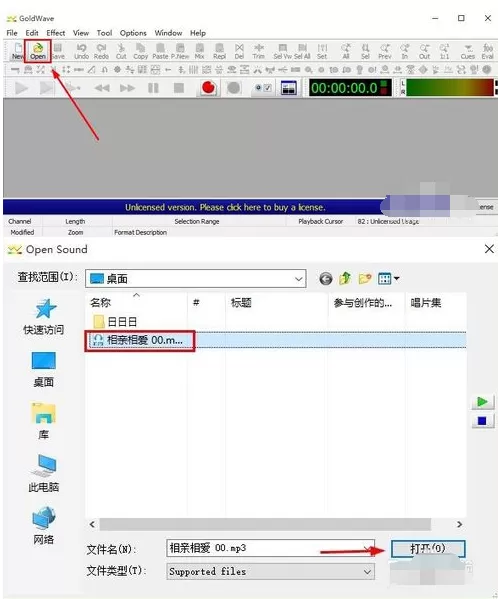Click the New file toolbar icon
498x599 pixels.
(x=18, y=51)
